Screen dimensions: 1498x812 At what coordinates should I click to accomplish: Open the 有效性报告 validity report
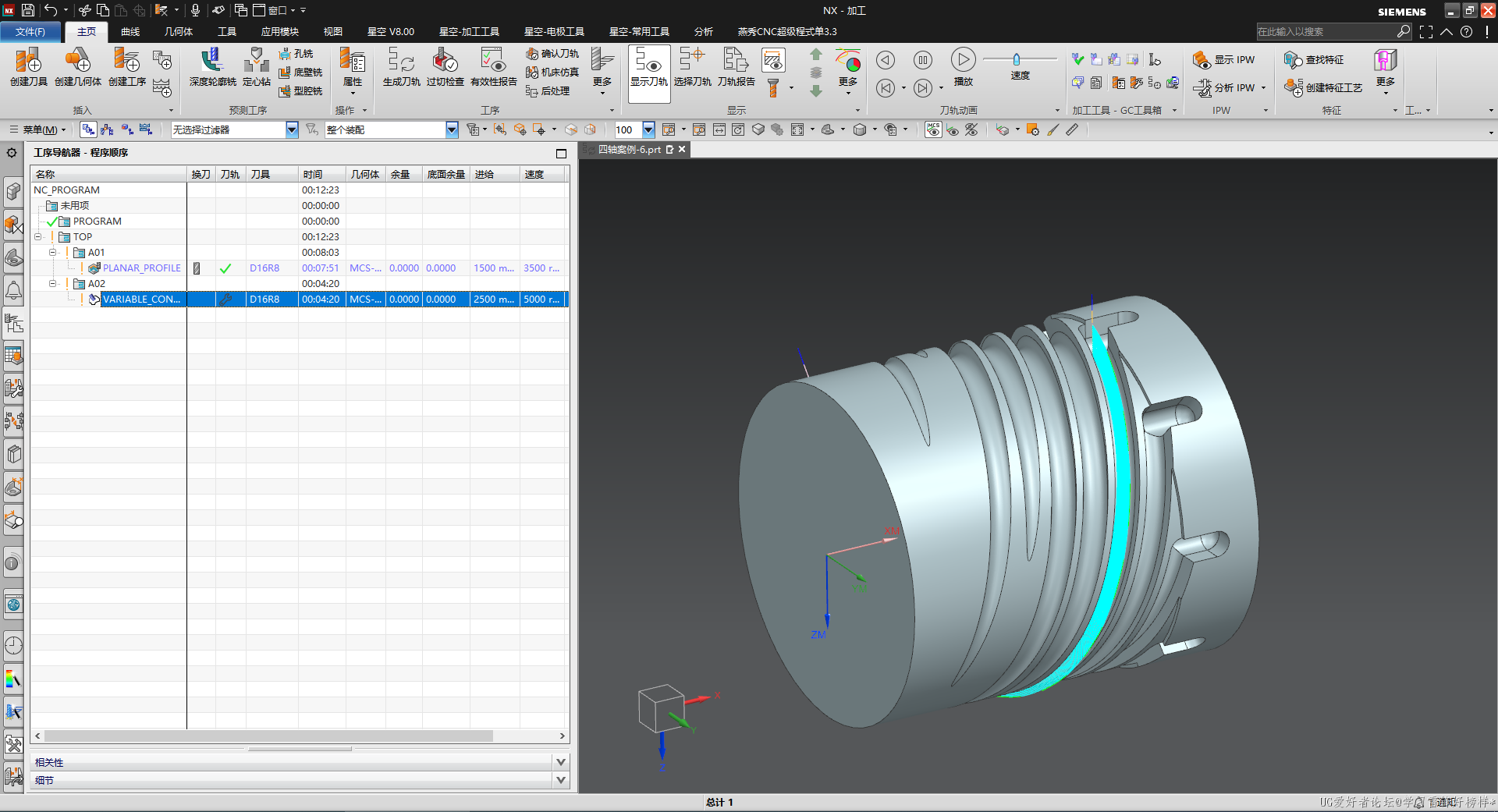pyautogui.click(x=493, y=67)
